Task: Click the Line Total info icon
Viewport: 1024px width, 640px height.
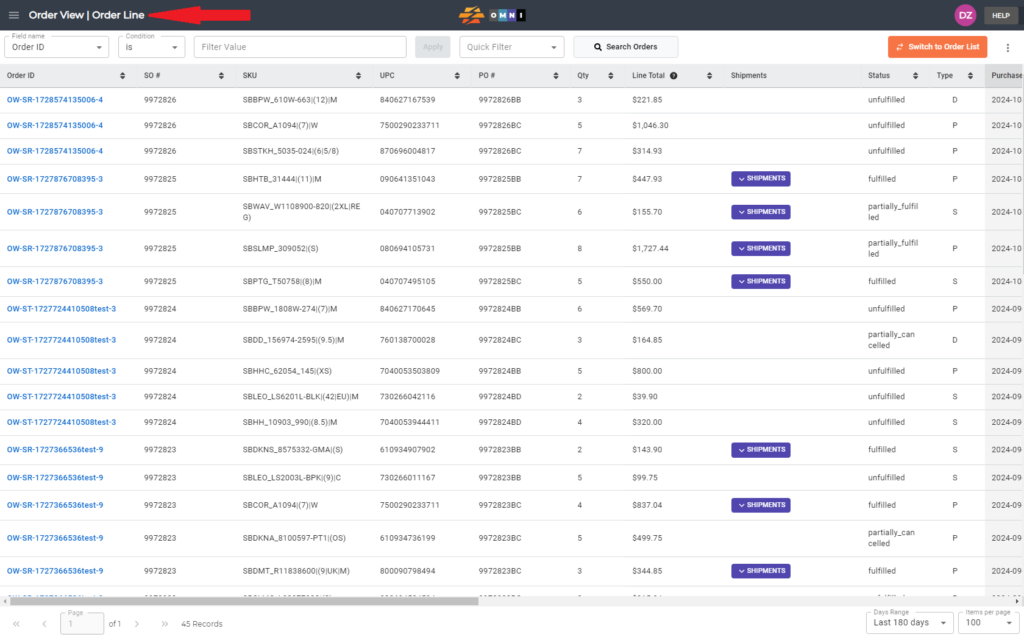Action: pos(674,76)
